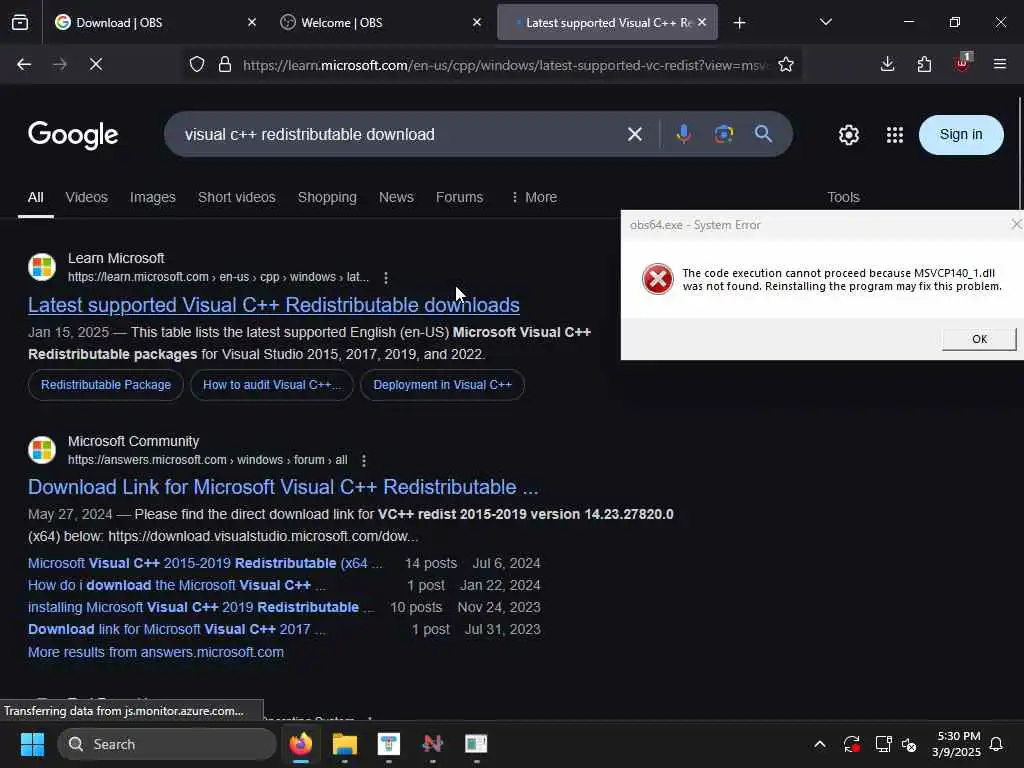Sign in to Google

pos(961,135)
